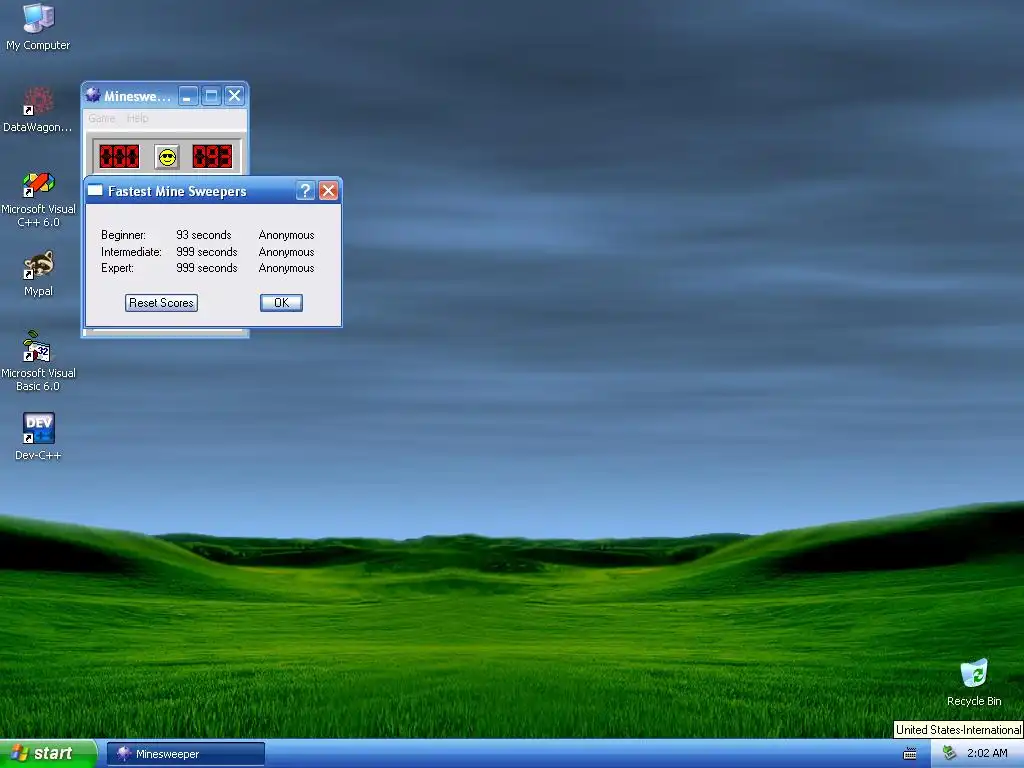The height and width of the screenshot is (768, 1024).
Task: Click Expert's 999 seconds score
Action: pyautogui.click(x=206, y=268)
